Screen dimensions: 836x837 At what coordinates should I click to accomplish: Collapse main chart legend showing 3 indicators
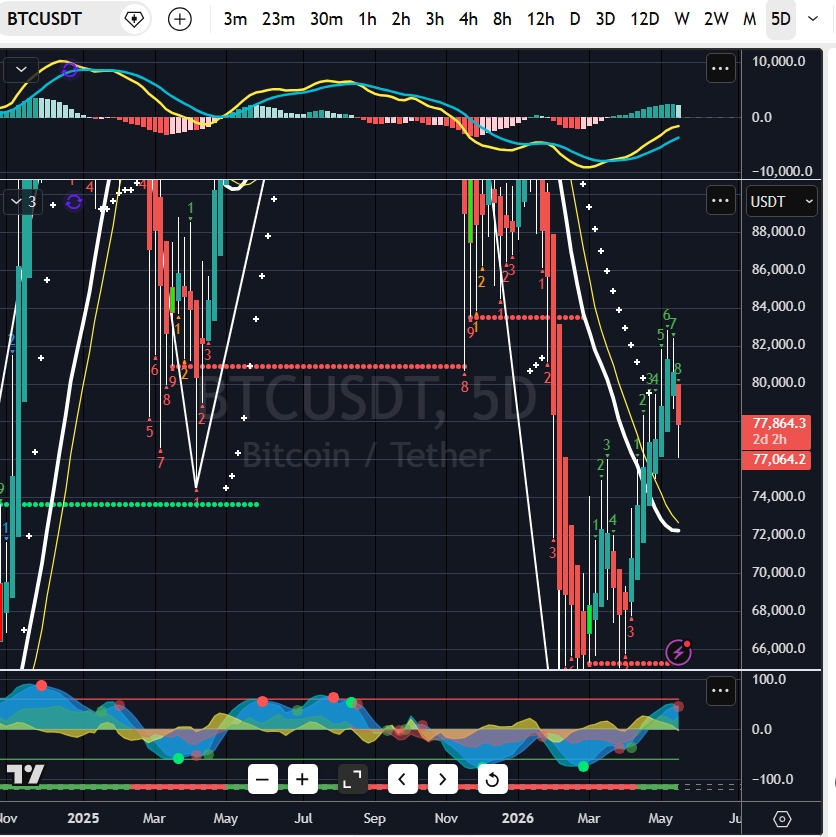click(x=22, y=202)
